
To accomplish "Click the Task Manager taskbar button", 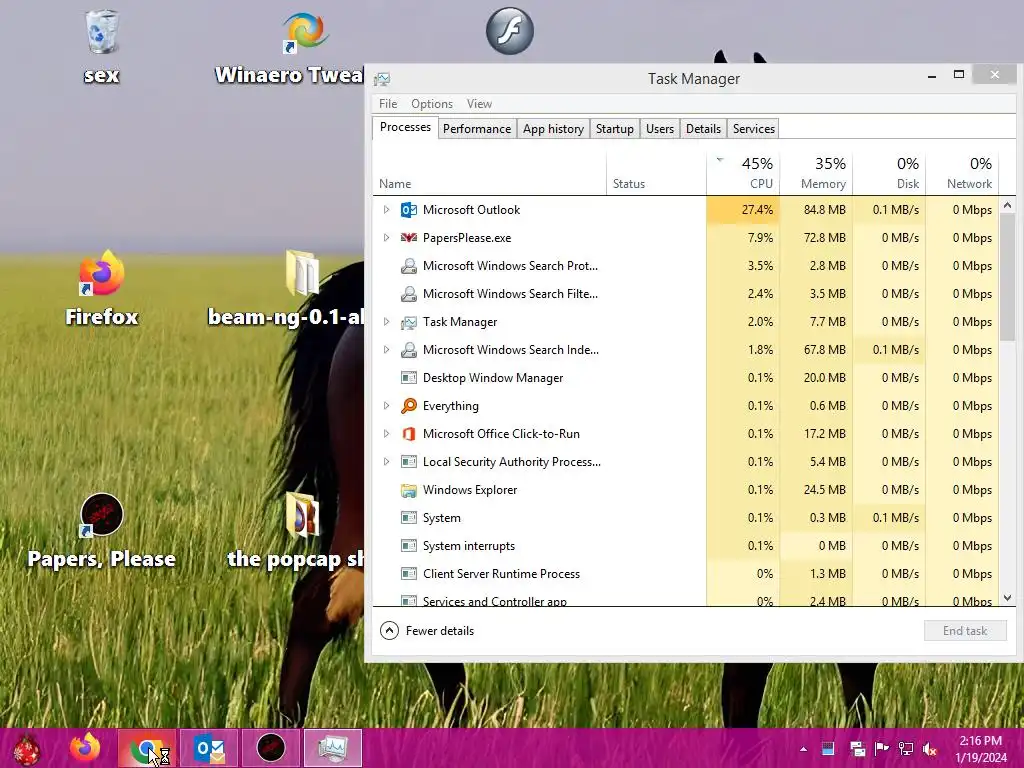I will (332, 748).
